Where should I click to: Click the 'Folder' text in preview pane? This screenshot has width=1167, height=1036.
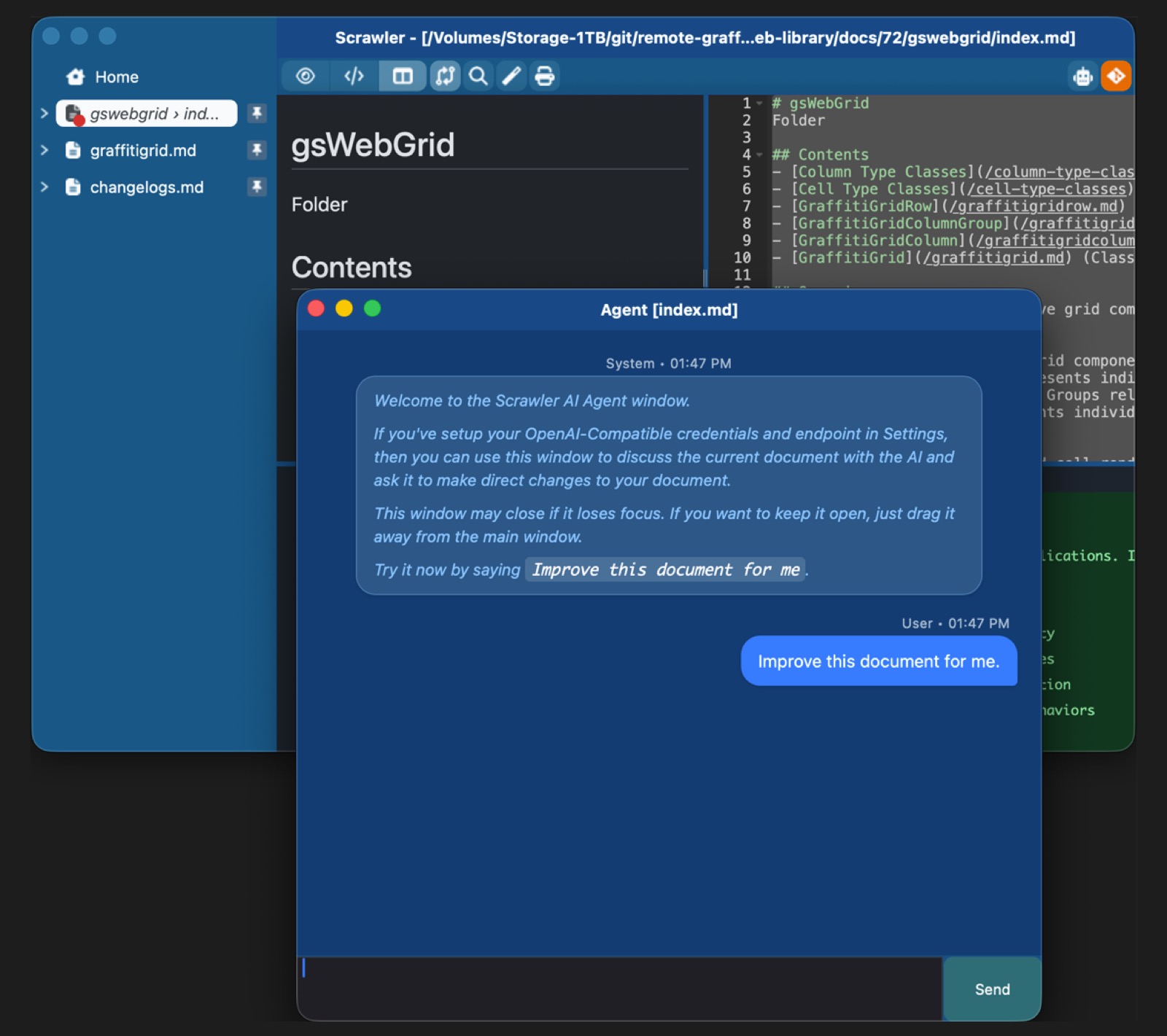pos(319,204)
